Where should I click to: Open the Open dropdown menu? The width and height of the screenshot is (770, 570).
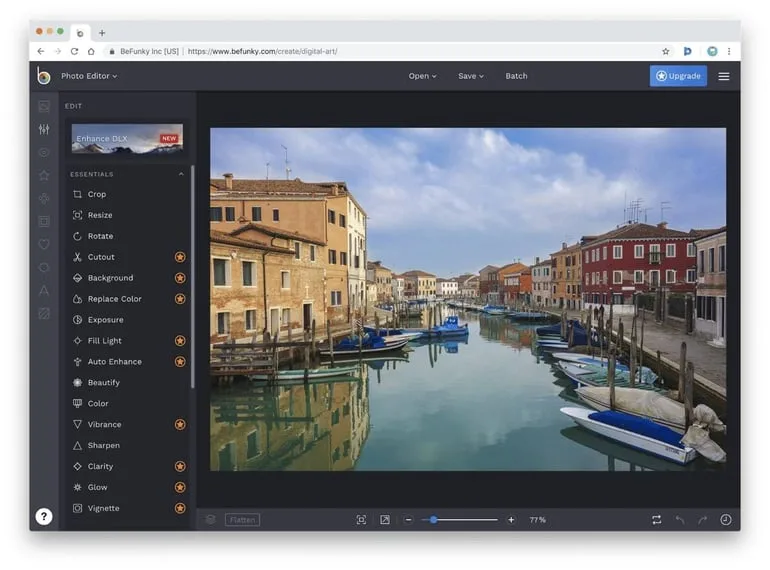pos(422,76)
